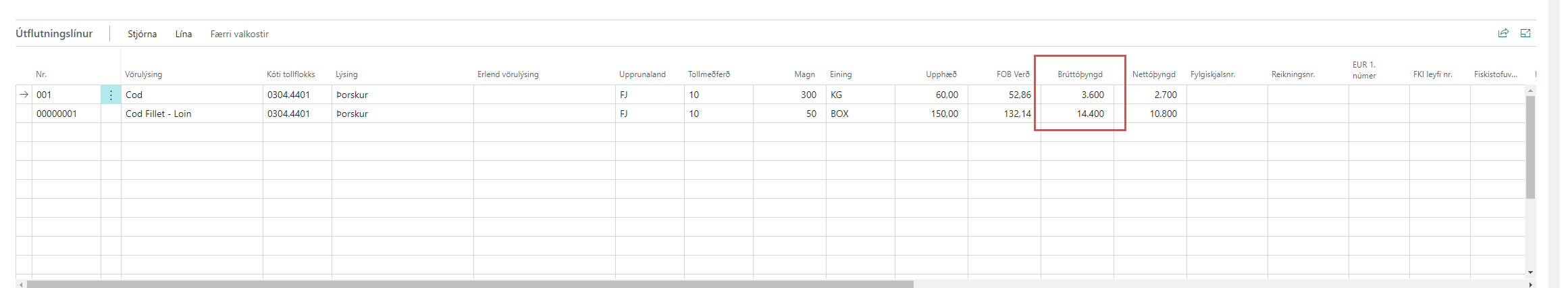Open the Brúttóþyngd column header dropdown

coord(1080,74)
